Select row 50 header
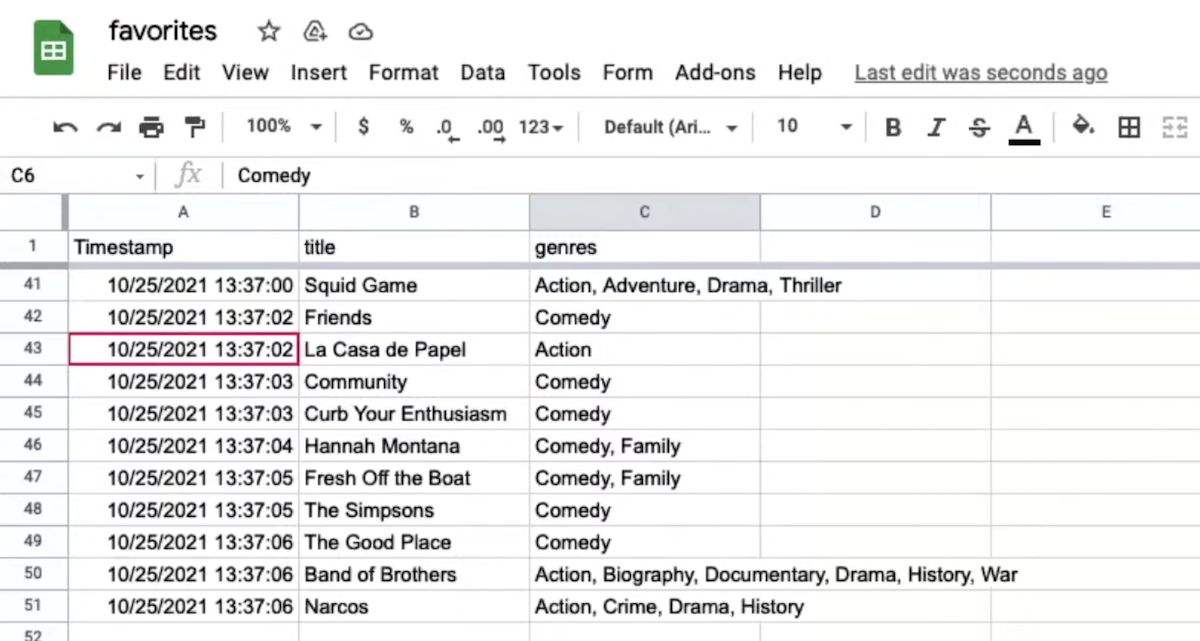 tap(33, 575)
